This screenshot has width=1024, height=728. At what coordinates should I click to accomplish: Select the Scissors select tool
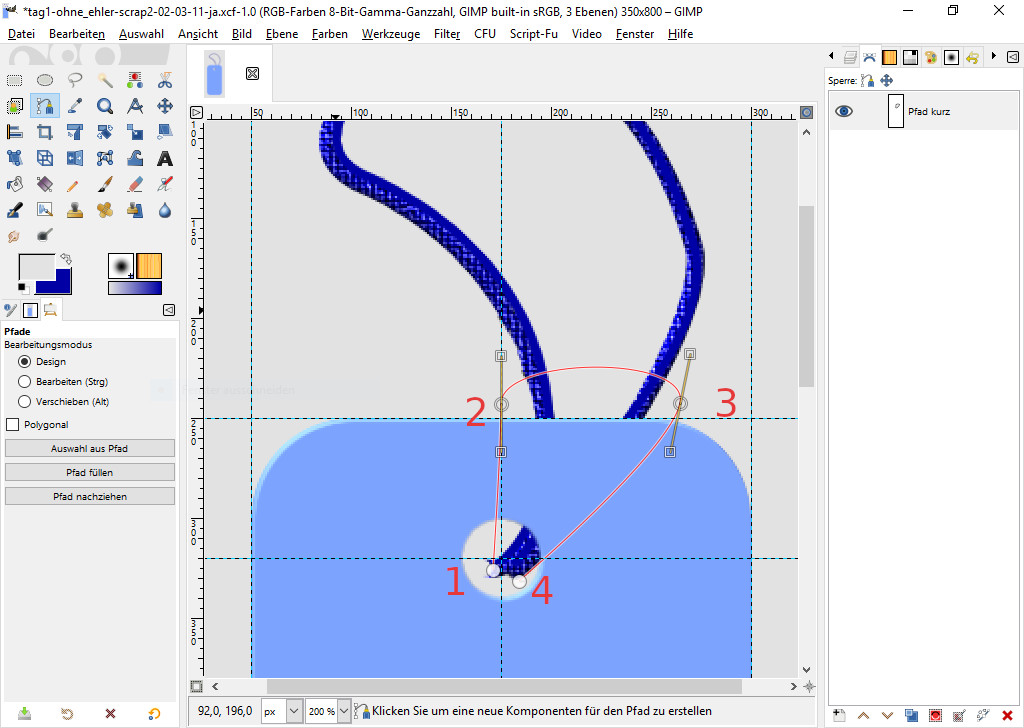point(165,80)
